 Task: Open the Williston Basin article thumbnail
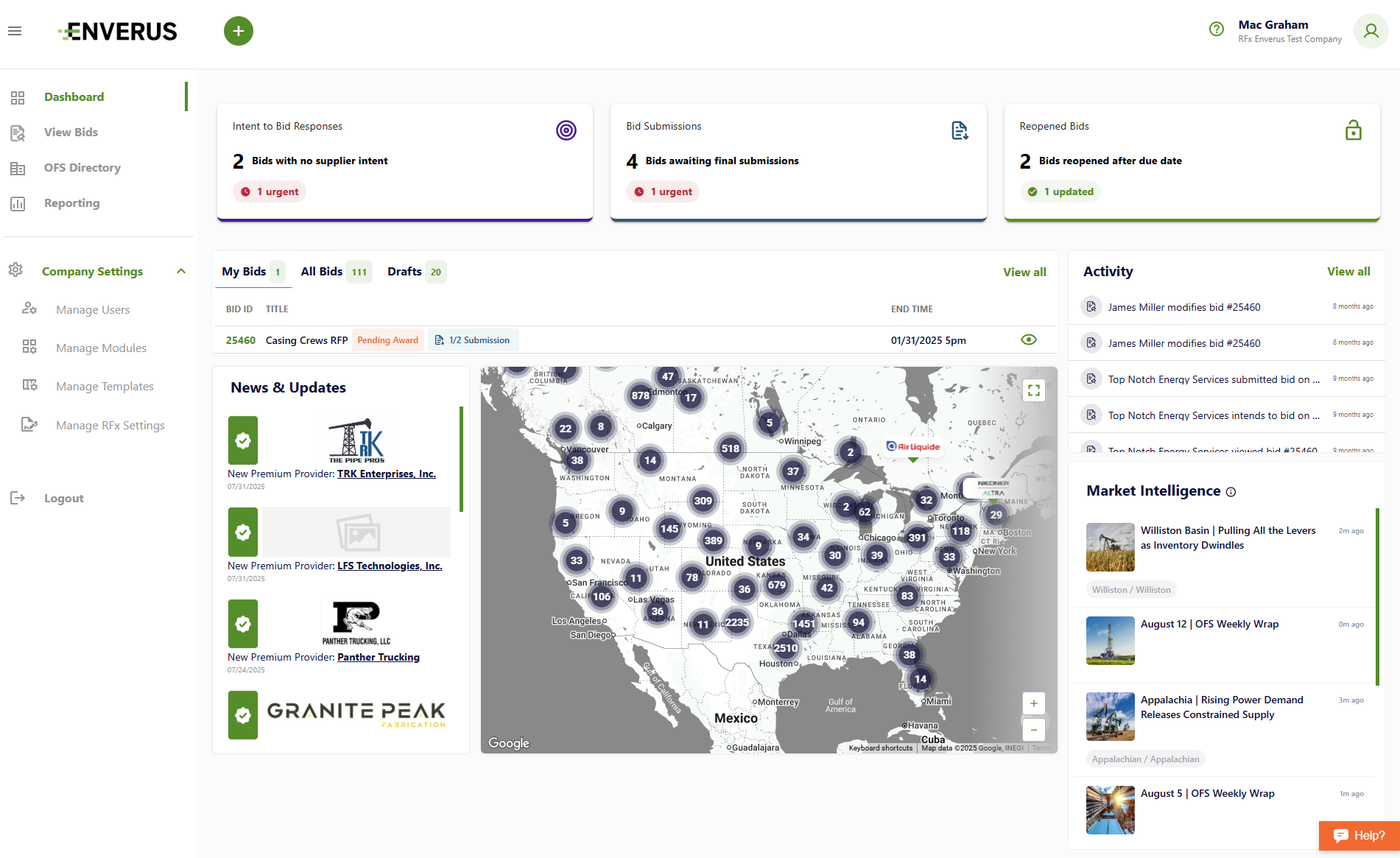pyautogui.click(x=1110, y=547)
